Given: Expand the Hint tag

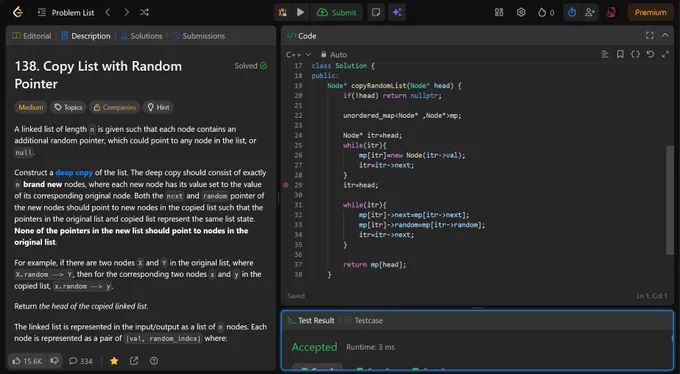Looking at the screenshot, I should pyautogui.click(x=158, y=107).
